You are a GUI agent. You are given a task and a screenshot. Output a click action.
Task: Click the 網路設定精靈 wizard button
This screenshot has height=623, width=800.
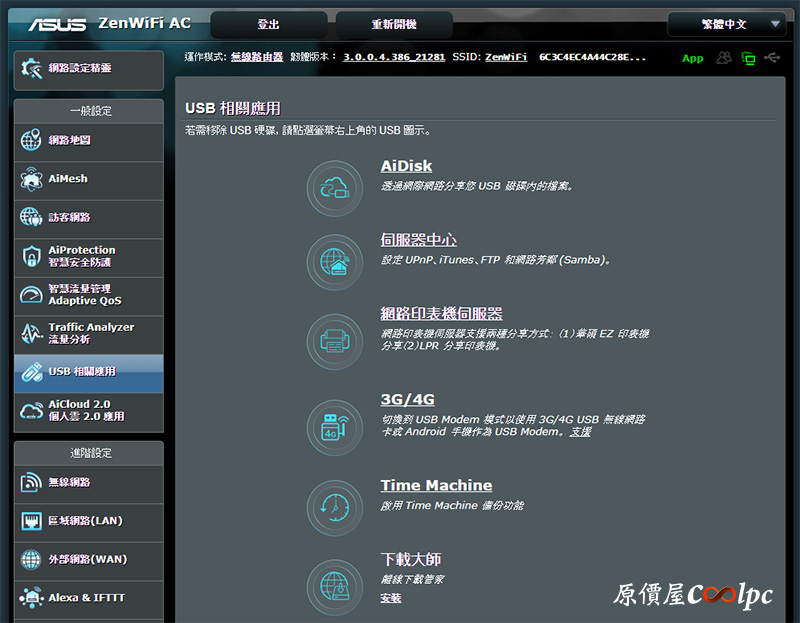[89, 70]
